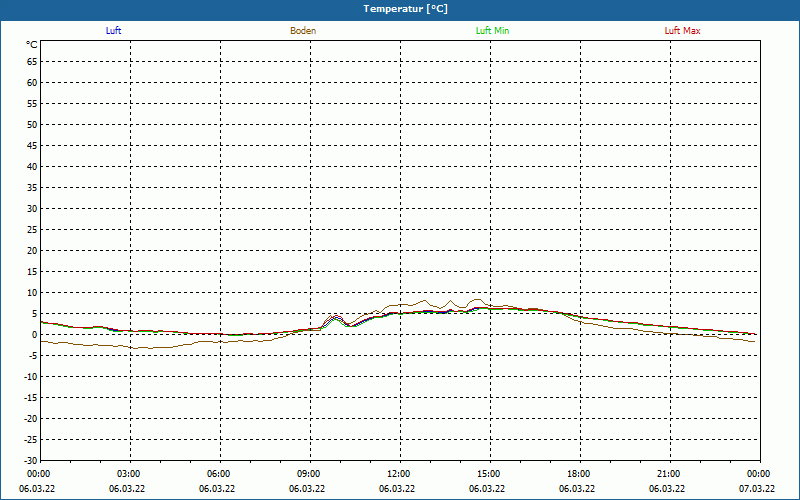The image size is (800, 500).
Task: Click the y-axis value -10
Action: 30,377
